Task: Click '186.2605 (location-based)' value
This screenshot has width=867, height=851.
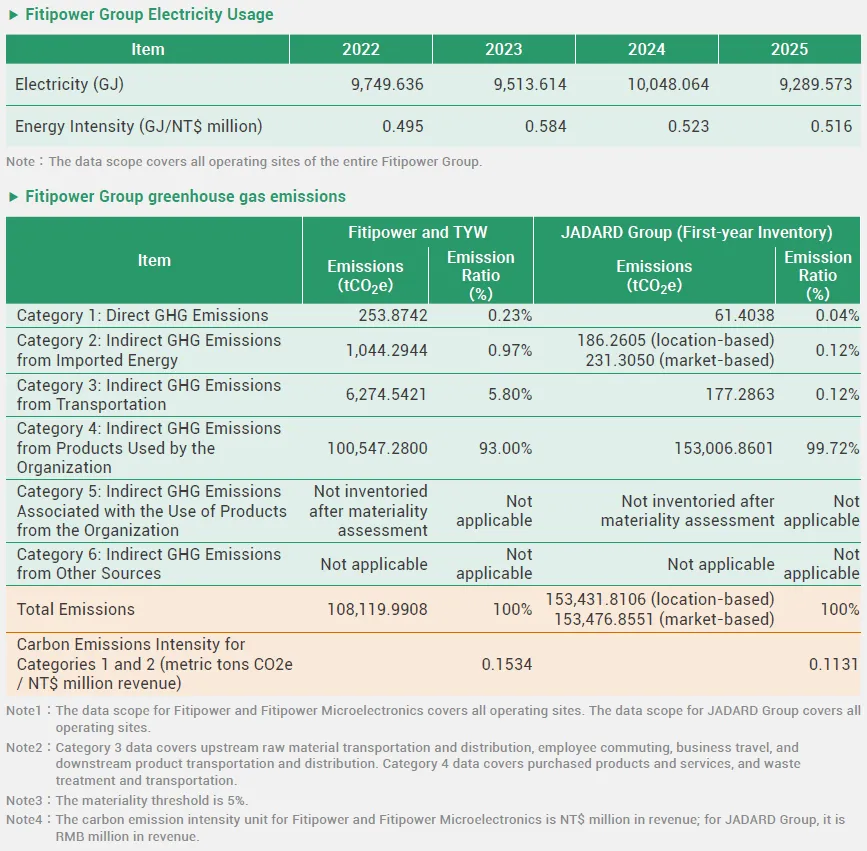Action: 676,340
